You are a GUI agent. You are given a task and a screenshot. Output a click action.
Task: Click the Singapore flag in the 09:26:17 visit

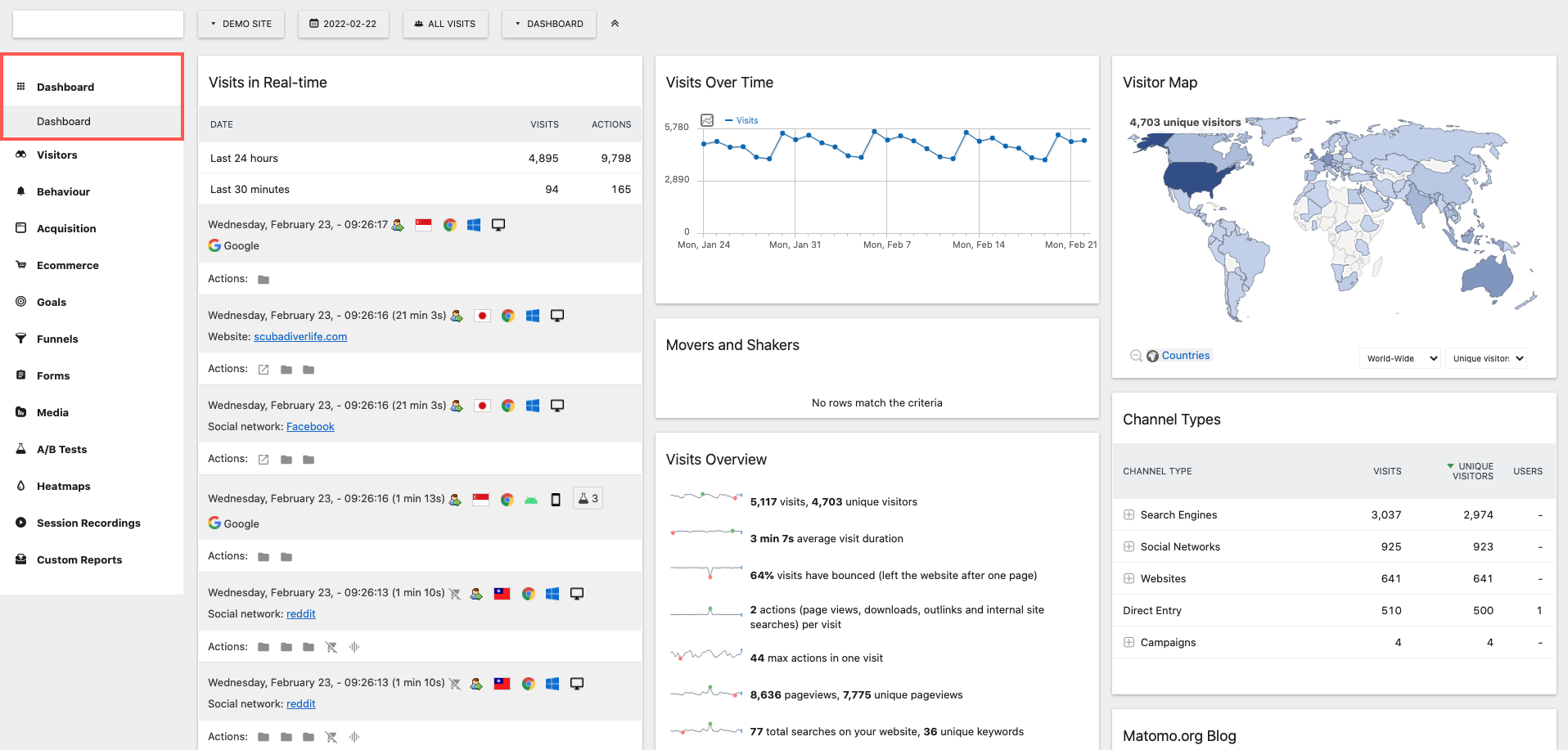click(x=423, y=225)
